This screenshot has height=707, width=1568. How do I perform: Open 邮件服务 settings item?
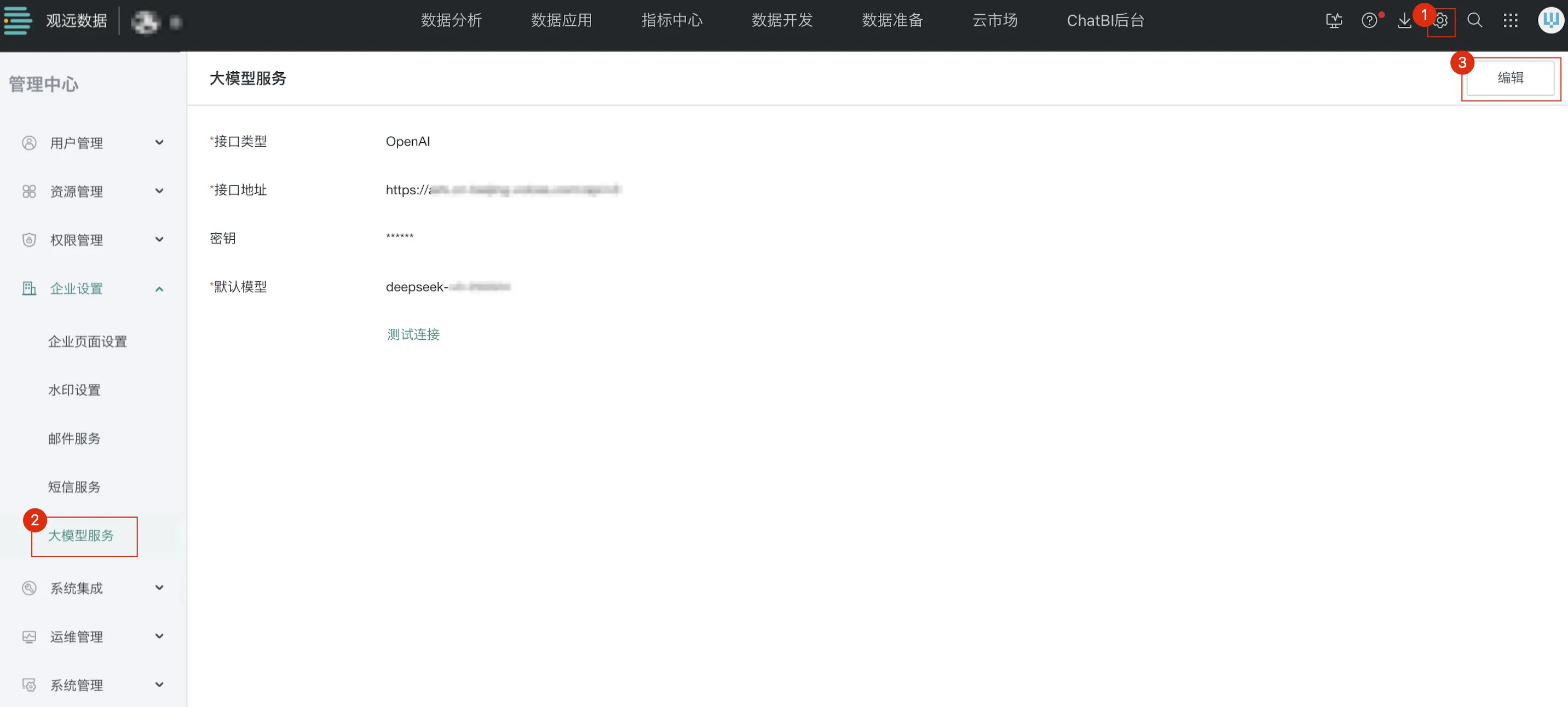tap(74, 438)
